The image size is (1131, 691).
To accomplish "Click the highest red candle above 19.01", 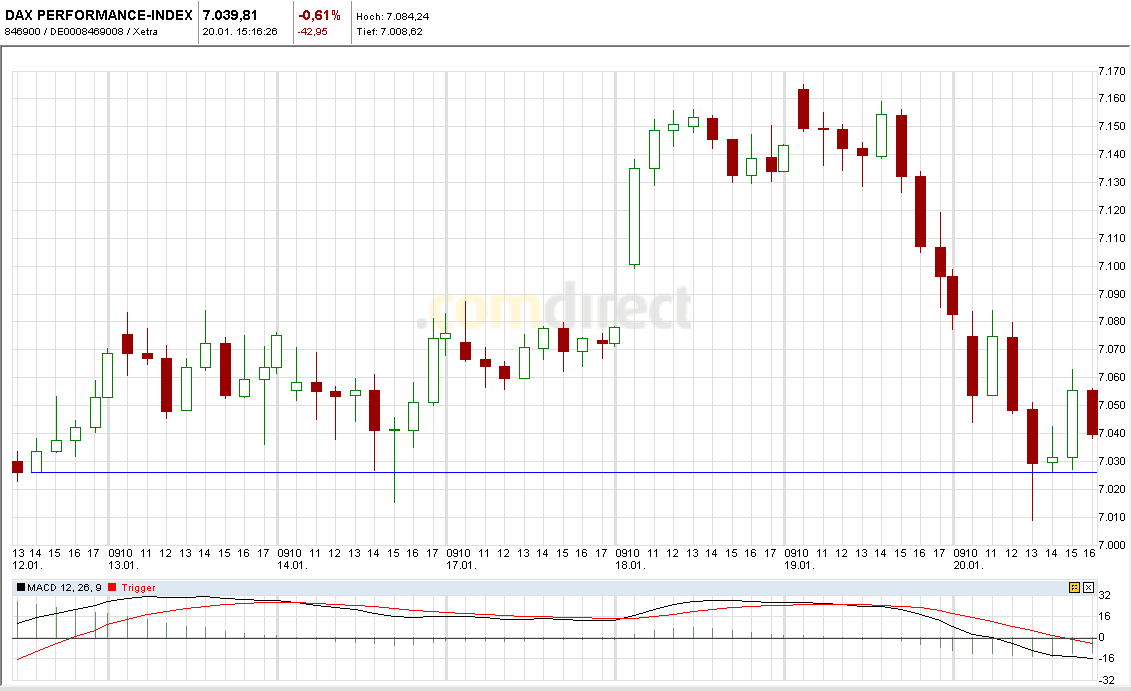I will [803, 110].
